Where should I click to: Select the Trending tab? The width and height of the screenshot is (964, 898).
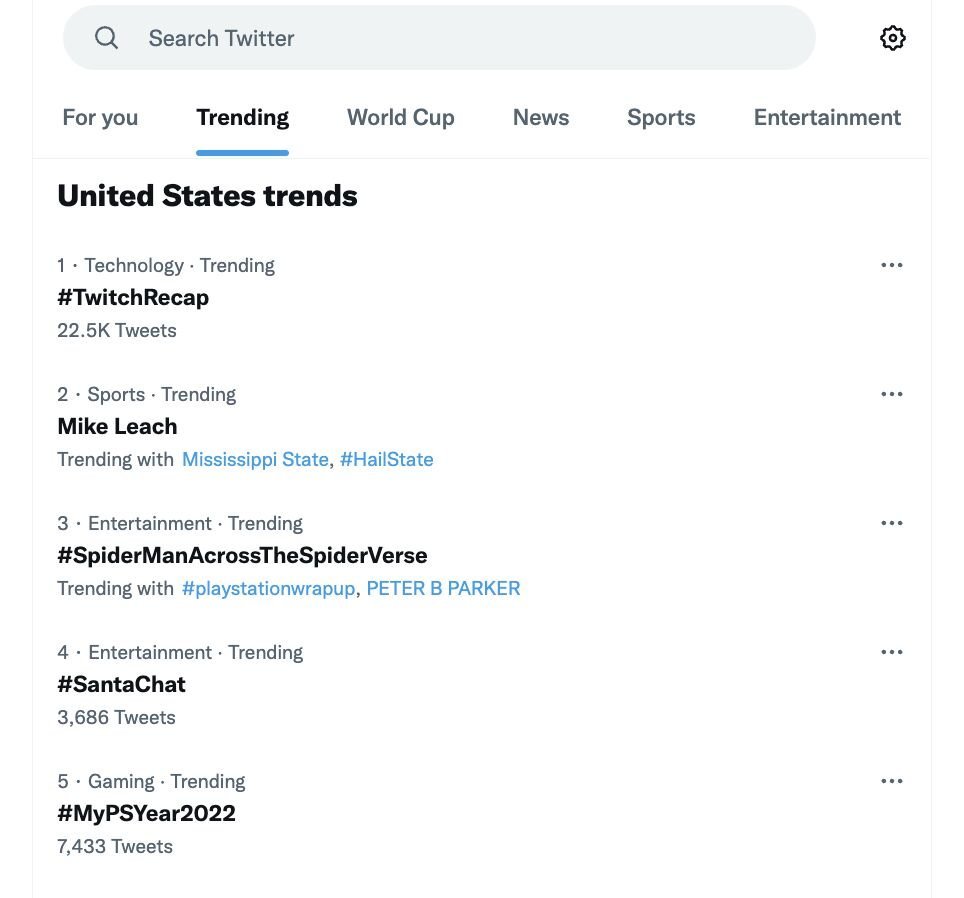click(242, 117)
